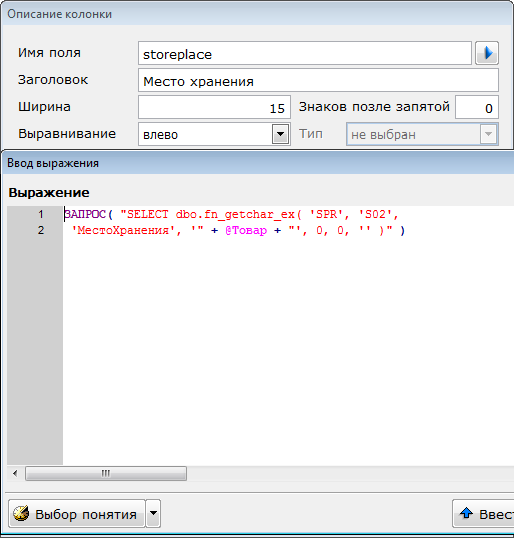Click line number 2 in editor gutter
The image size is (514, 538).
click(41, 230)
